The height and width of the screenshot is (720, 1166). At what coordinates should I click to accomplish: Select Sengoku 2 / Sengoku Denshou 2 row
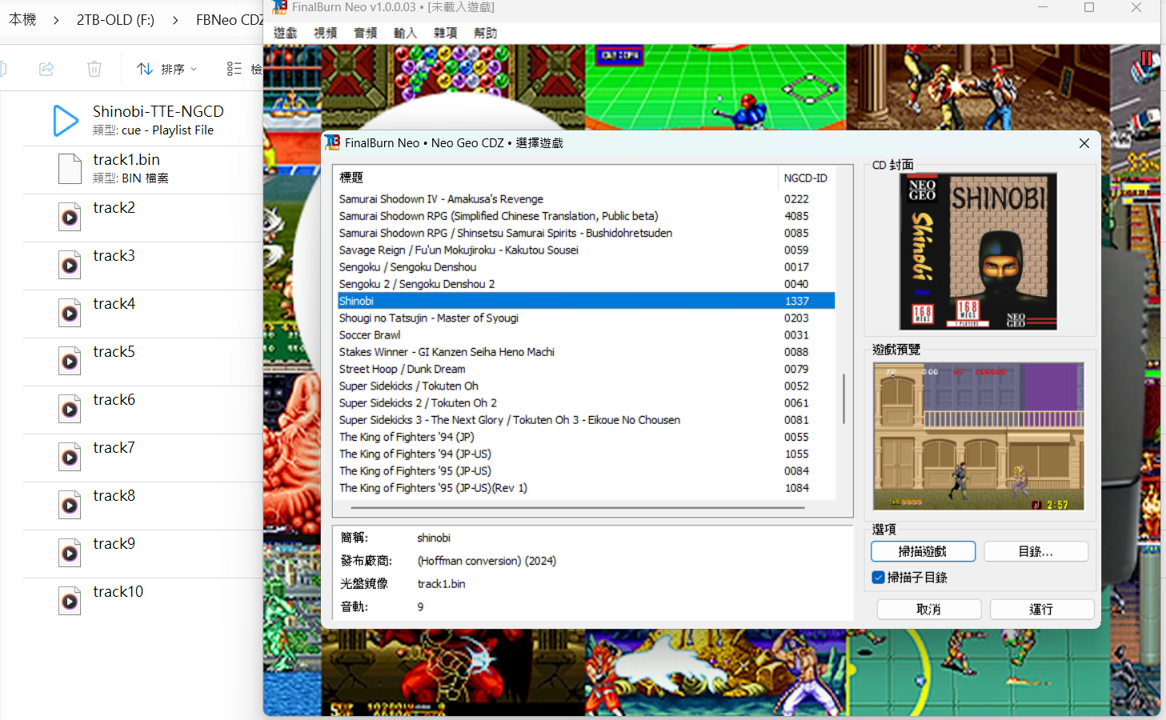(586, 284)
